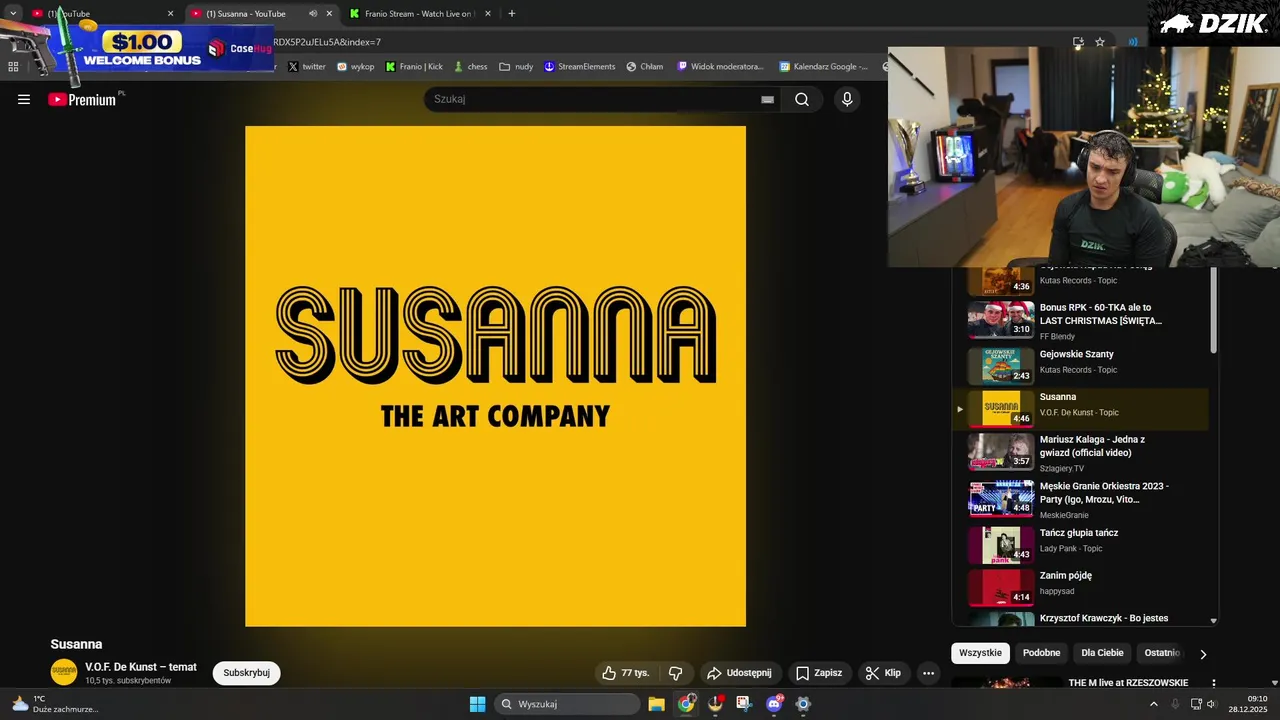The height and width of the screenshot is (720, 1280).
Task: Play Męskie Granie Orkiestra 2023 Party
Action: coord(1080,498)
